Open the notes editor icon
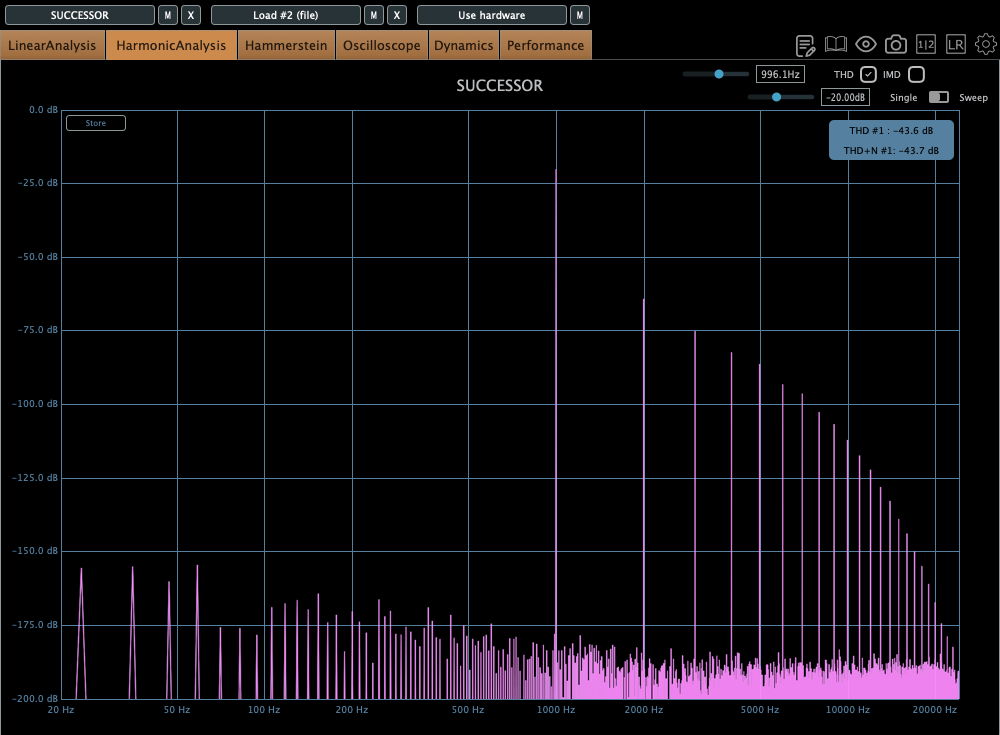Screen dimensions: 1000x735 pyautogui.click(x=805, y=45)
